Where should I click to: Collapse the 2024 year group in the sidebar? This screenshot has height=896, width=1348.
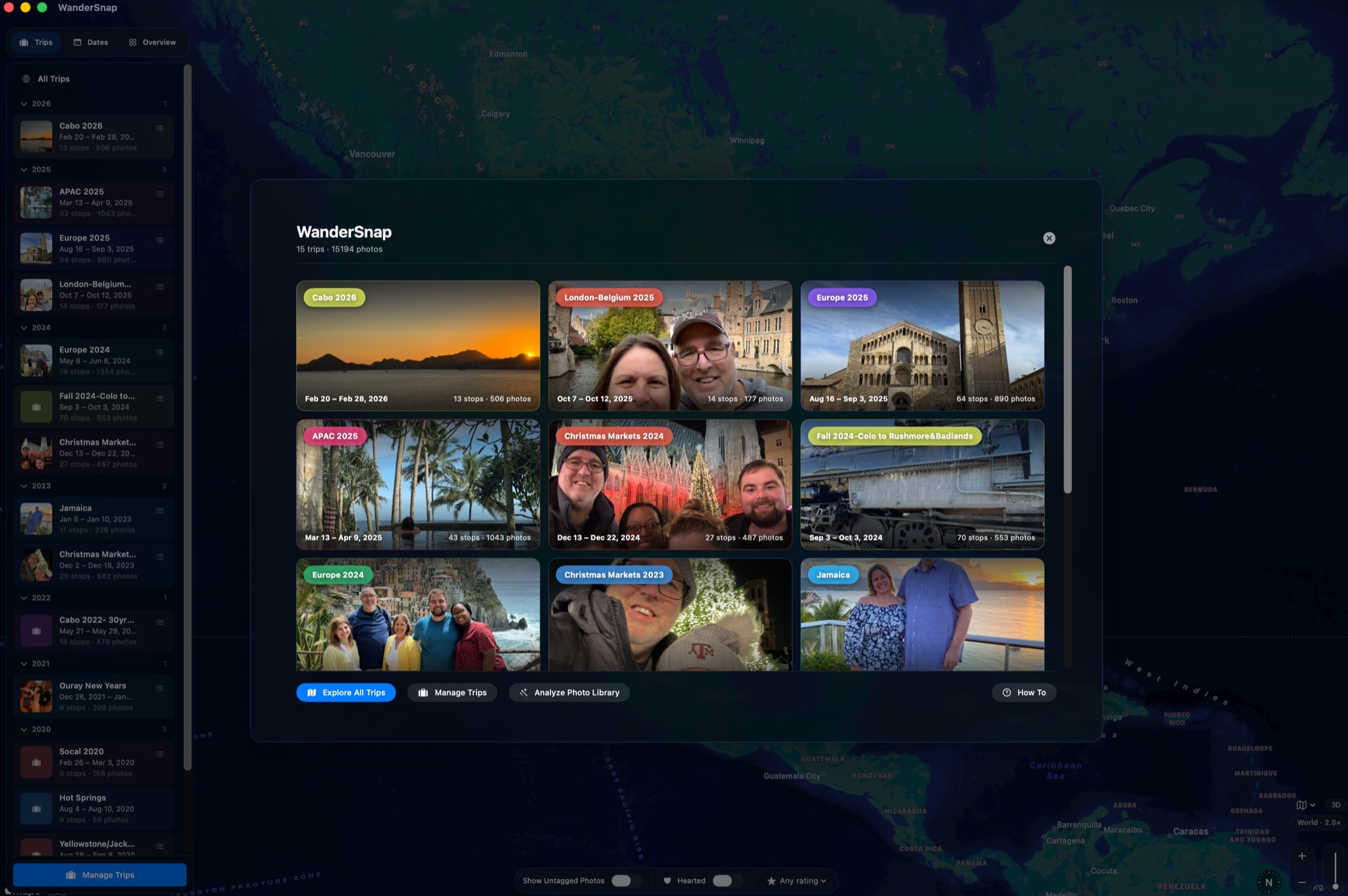[24, 328]
